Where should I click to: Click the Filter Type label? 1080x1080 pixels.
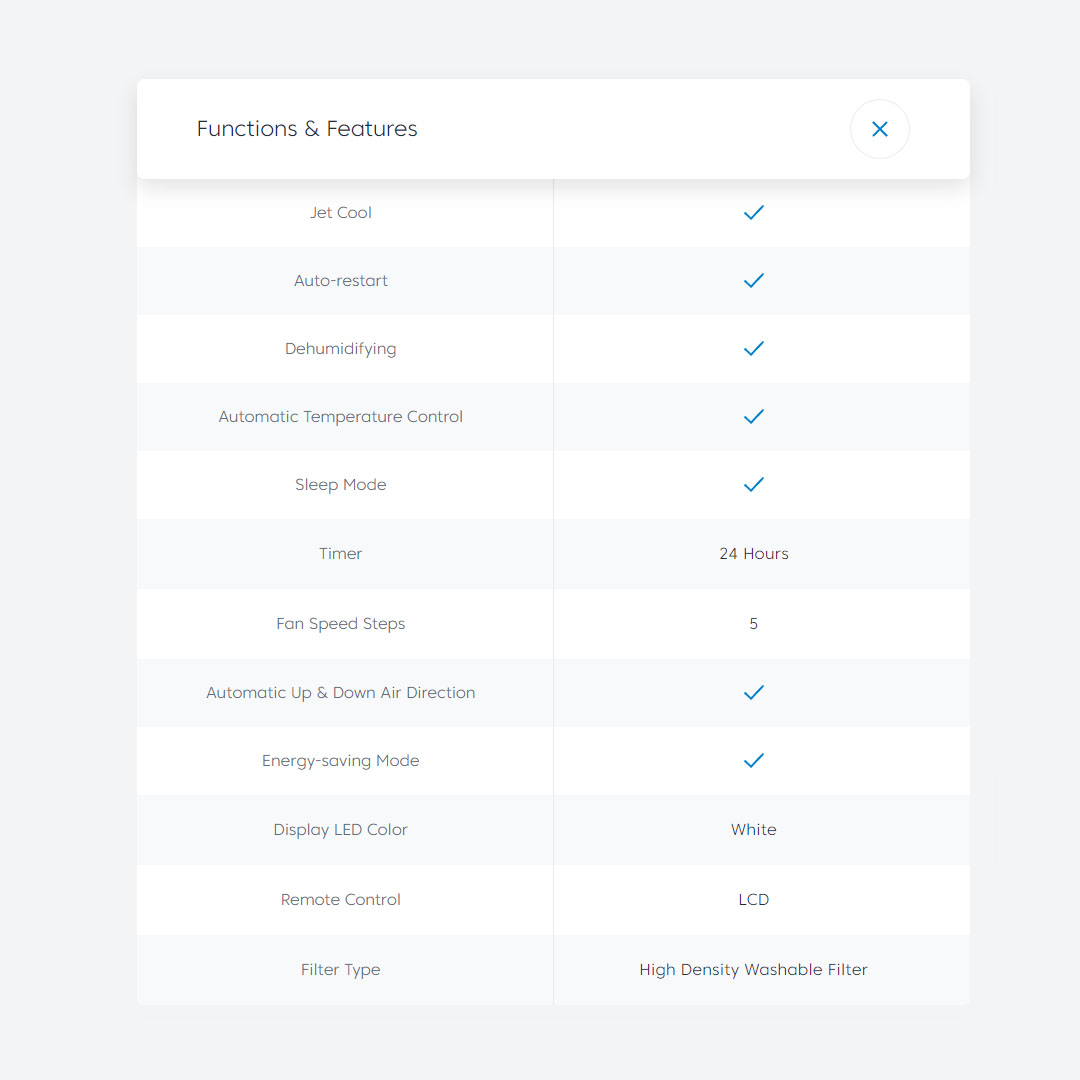point(340,969)
